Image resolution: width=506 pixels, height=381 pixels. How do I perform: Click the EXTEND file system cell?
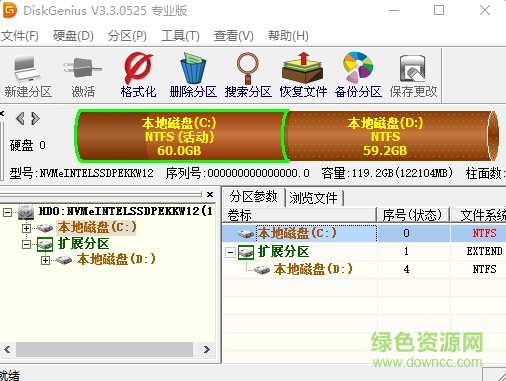[484, 251]
